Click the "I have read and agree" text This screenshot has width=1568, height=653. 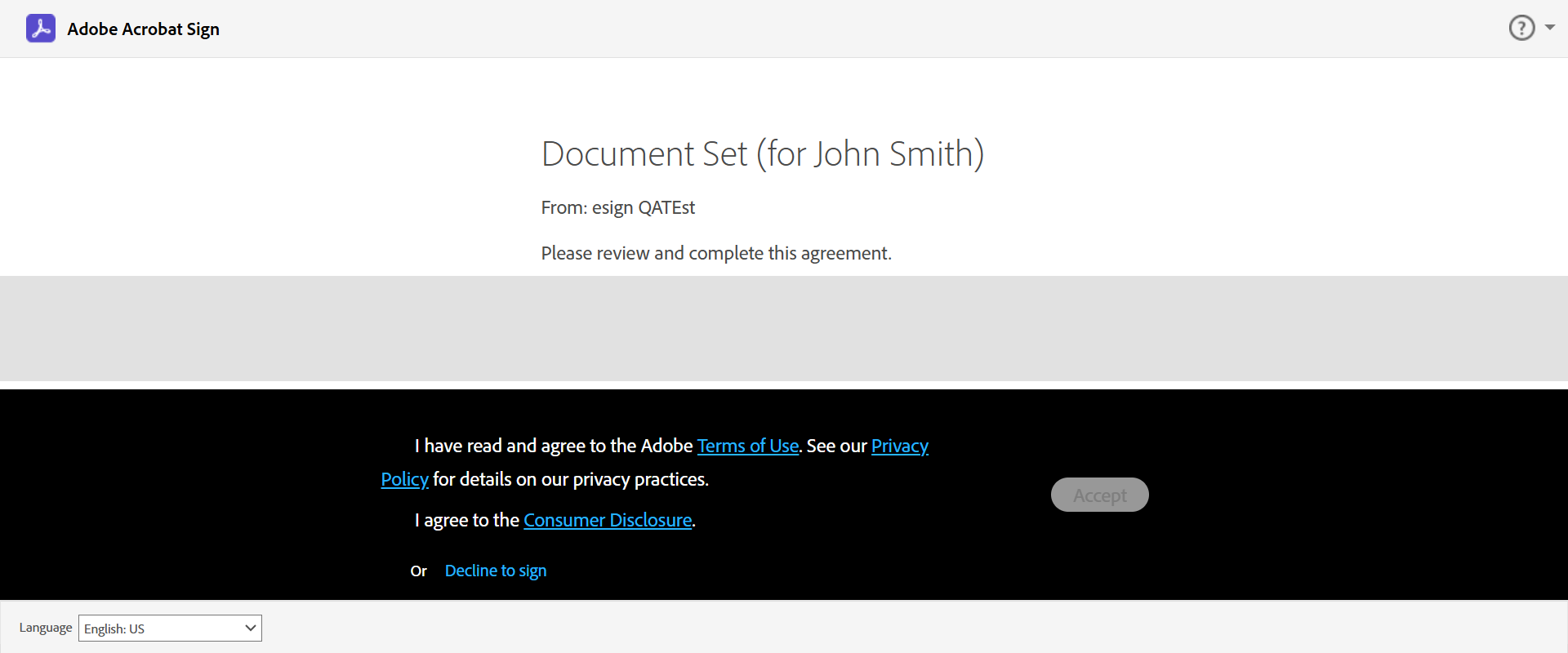[553, 446]
